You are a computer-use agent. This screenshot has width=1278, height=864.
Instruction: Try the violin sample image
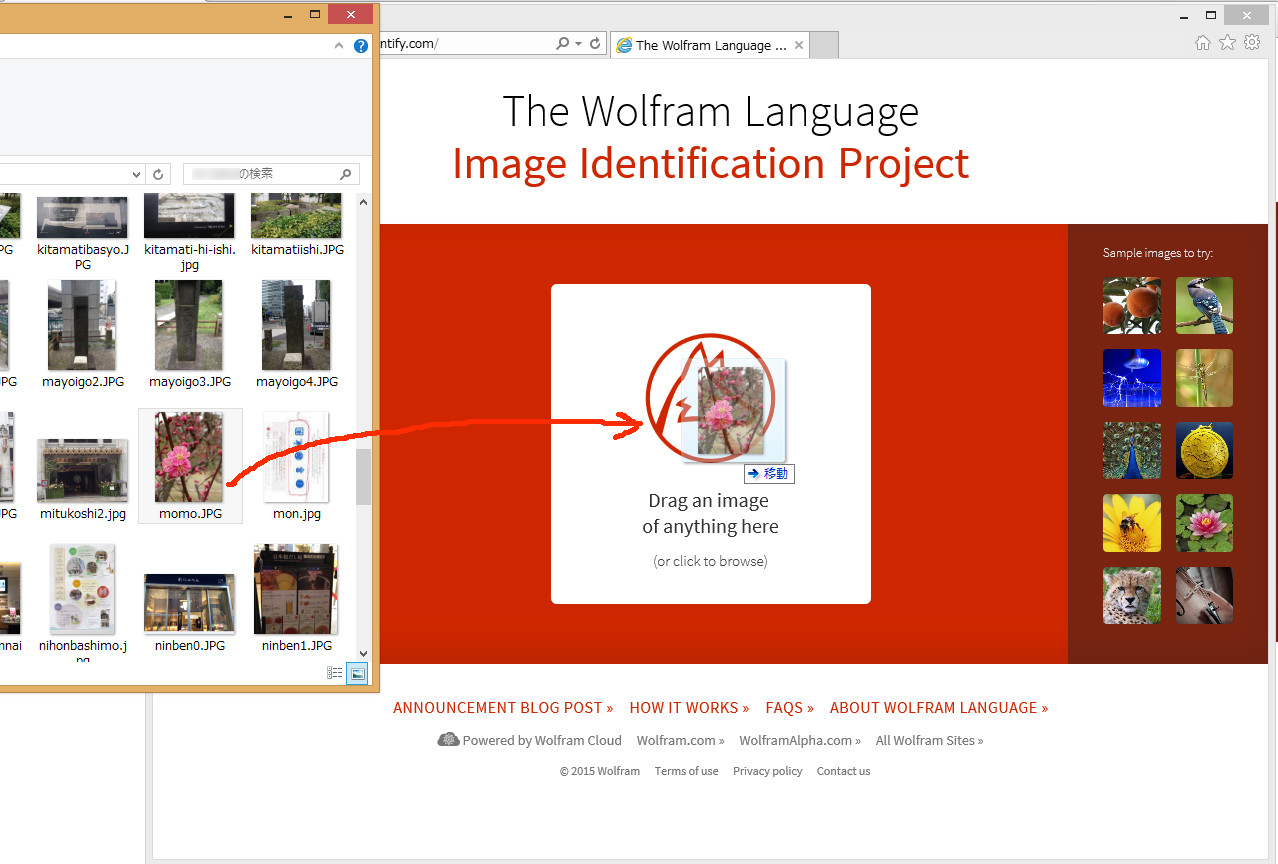click(1204, 596)
